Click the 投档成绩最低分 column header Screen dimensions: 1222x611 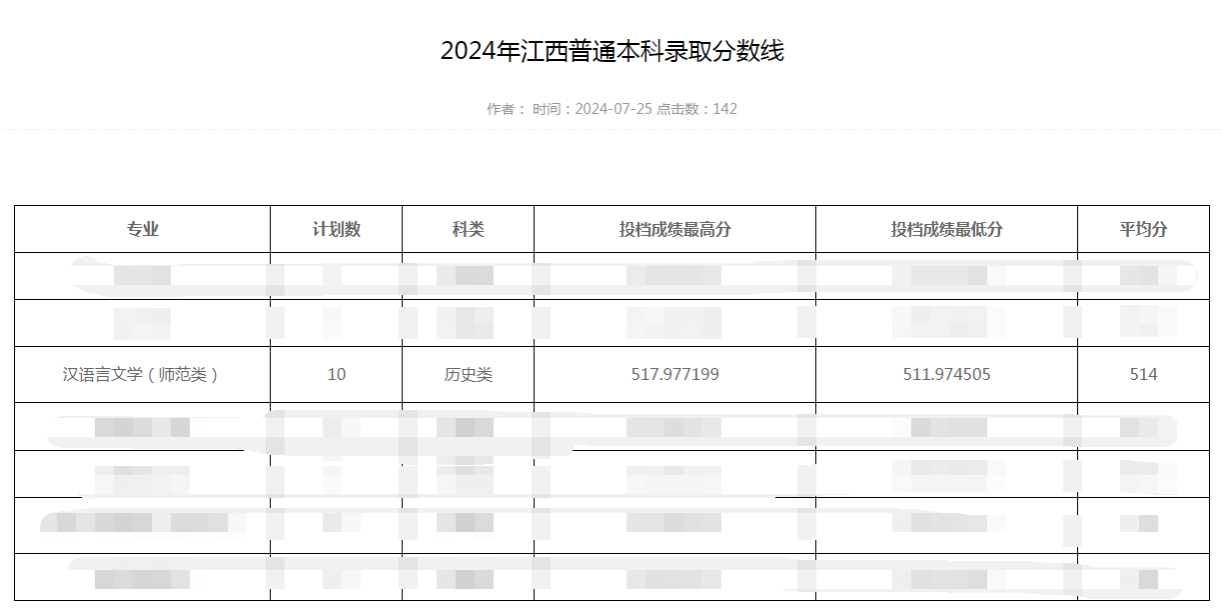click(946, 229)
